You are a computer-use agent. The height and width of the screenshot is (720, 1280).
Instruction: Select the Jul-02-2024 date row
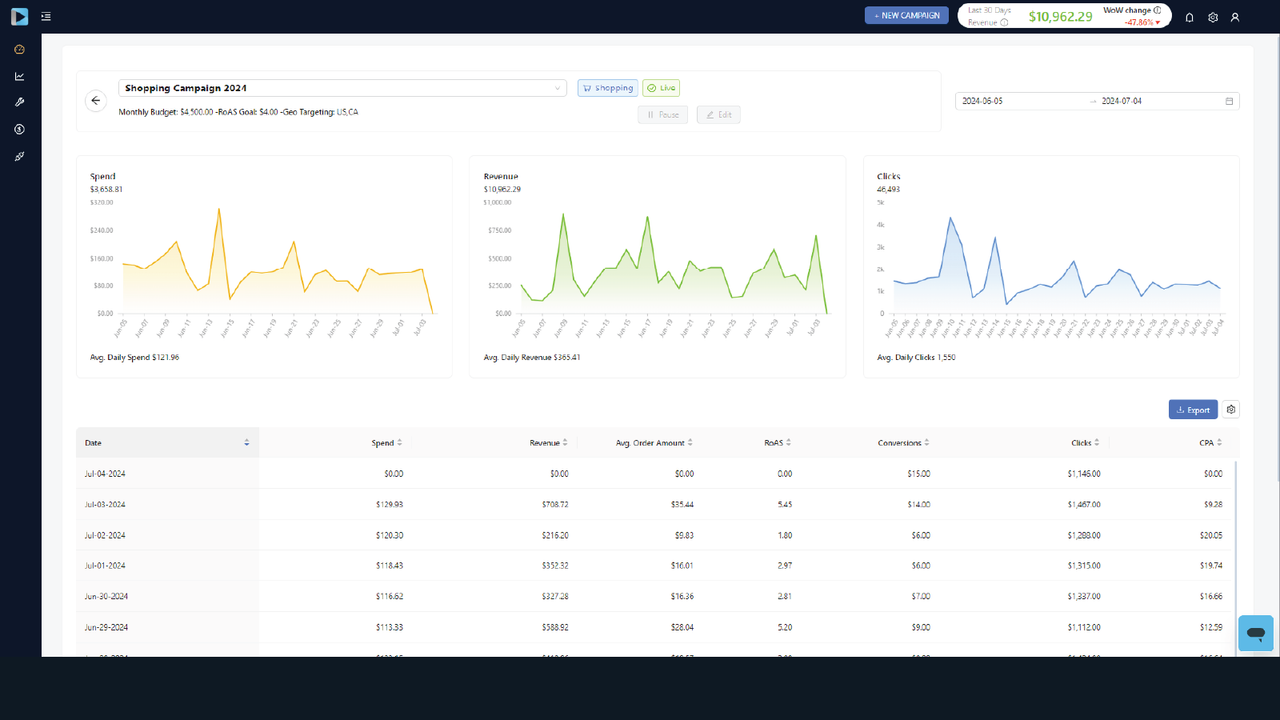(656, 535)
